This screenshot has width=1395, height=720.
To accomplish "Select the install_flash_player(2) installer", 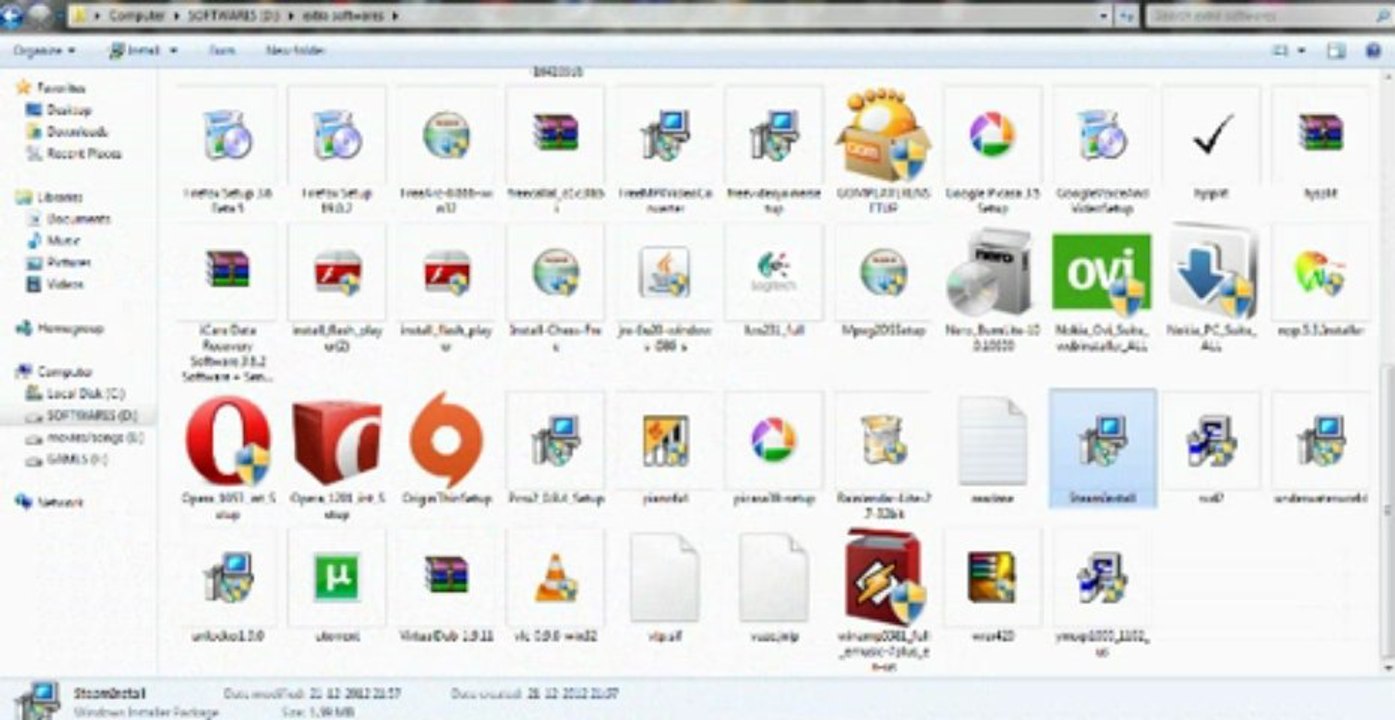I will (336, 271).
